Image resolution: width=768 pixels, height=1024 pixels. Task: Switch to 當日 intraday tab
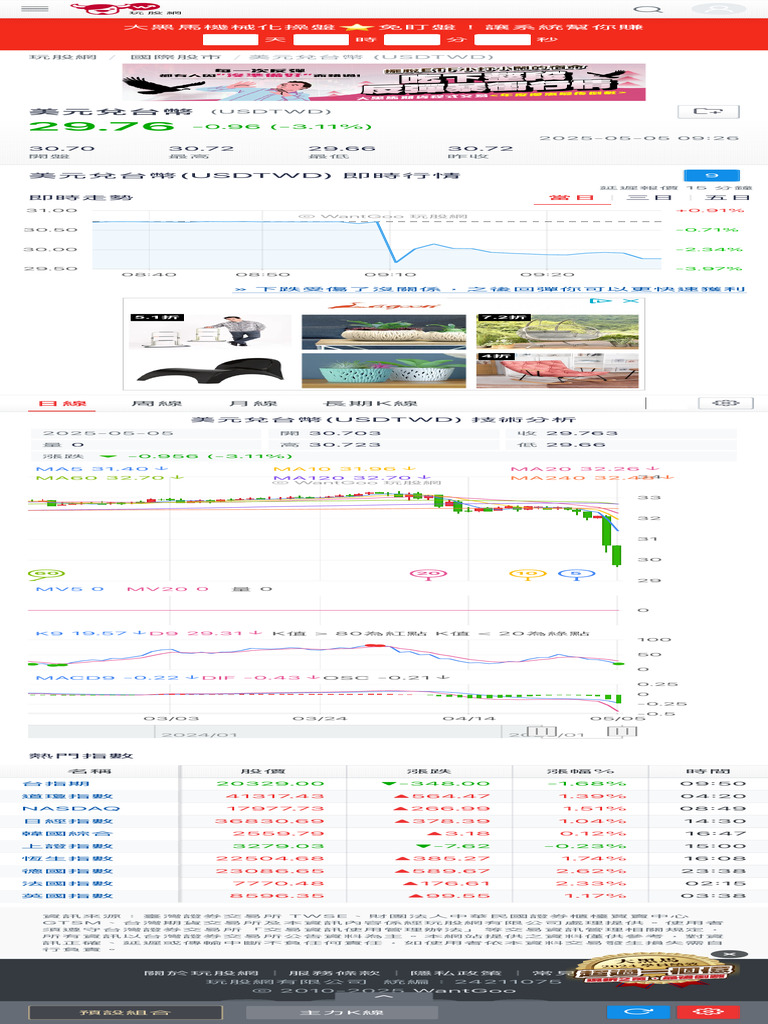pyautogui.click(x=571, y=197)
